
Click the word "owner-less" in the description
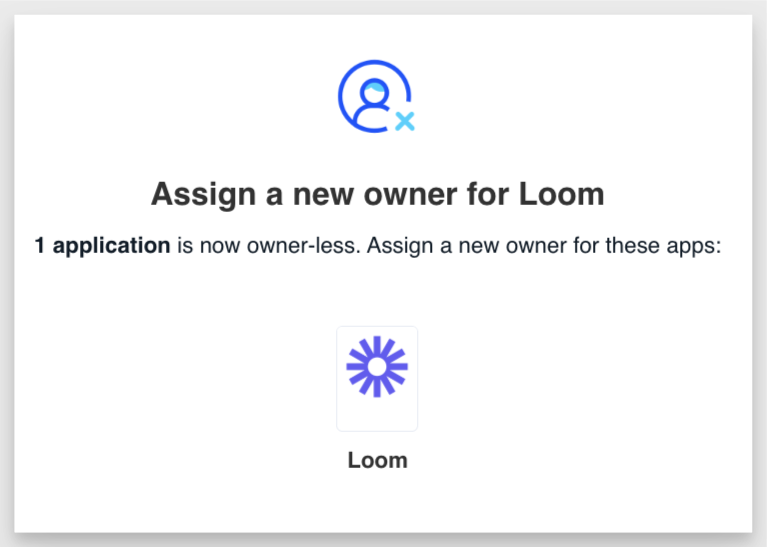(x=303, y=245)
